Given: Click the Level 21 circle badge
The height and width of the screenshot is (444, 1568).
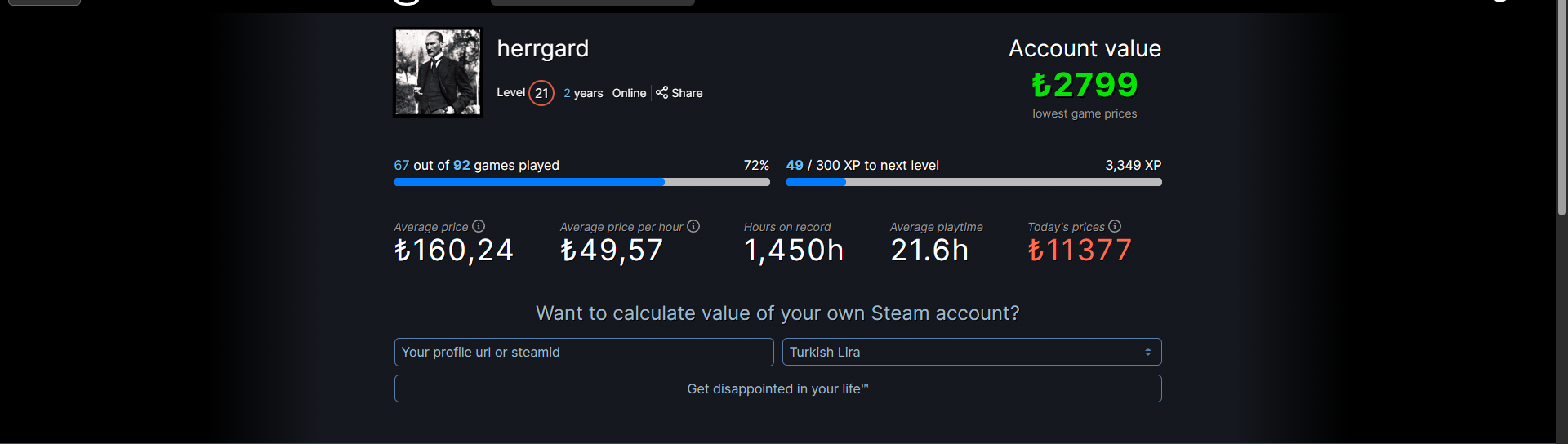Looking at the screenshot, I should [541, 93].
